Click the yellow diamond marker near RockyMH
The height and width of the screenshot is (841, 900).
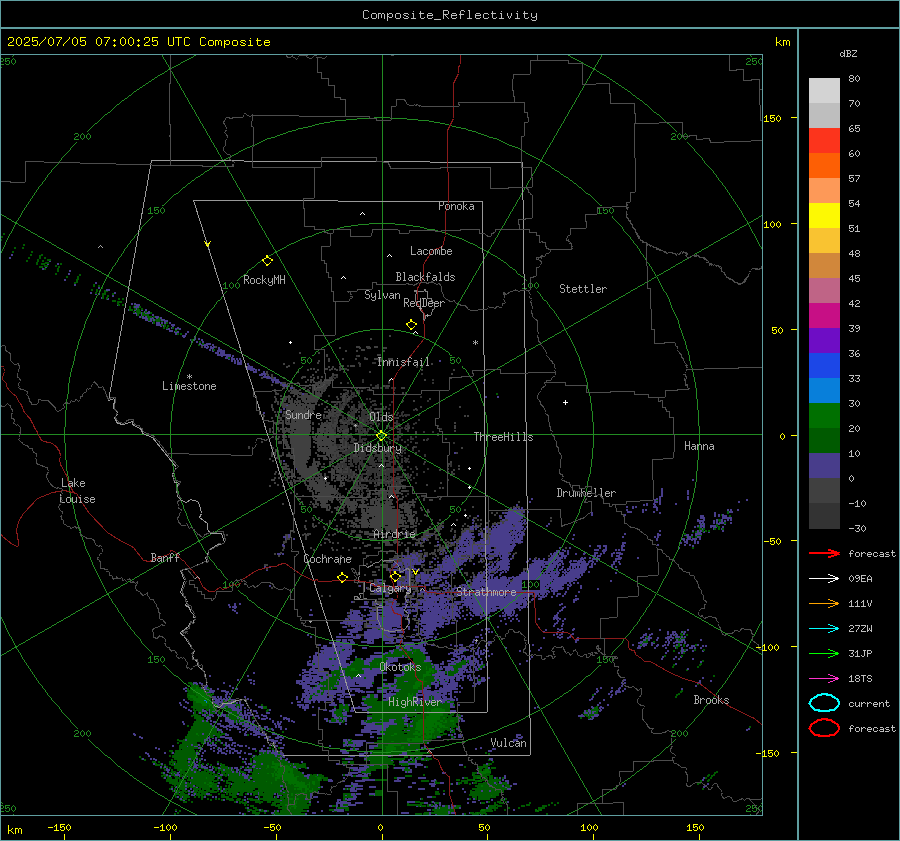click(x=267, y=261)
